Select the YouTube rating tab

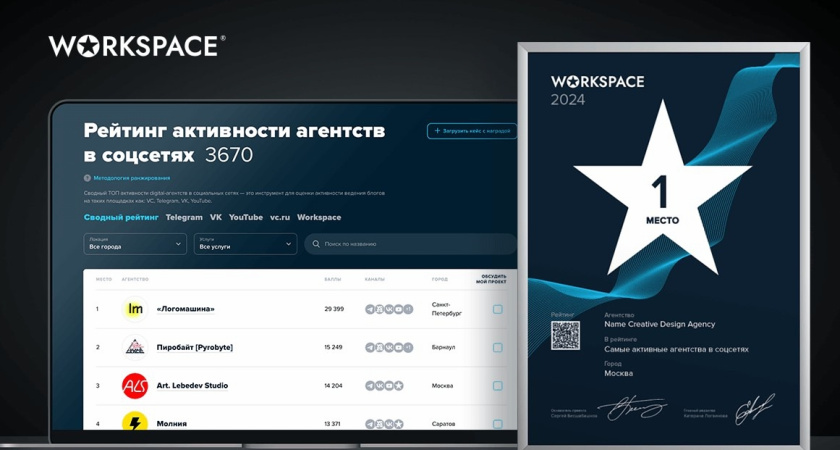pos(246,217)
